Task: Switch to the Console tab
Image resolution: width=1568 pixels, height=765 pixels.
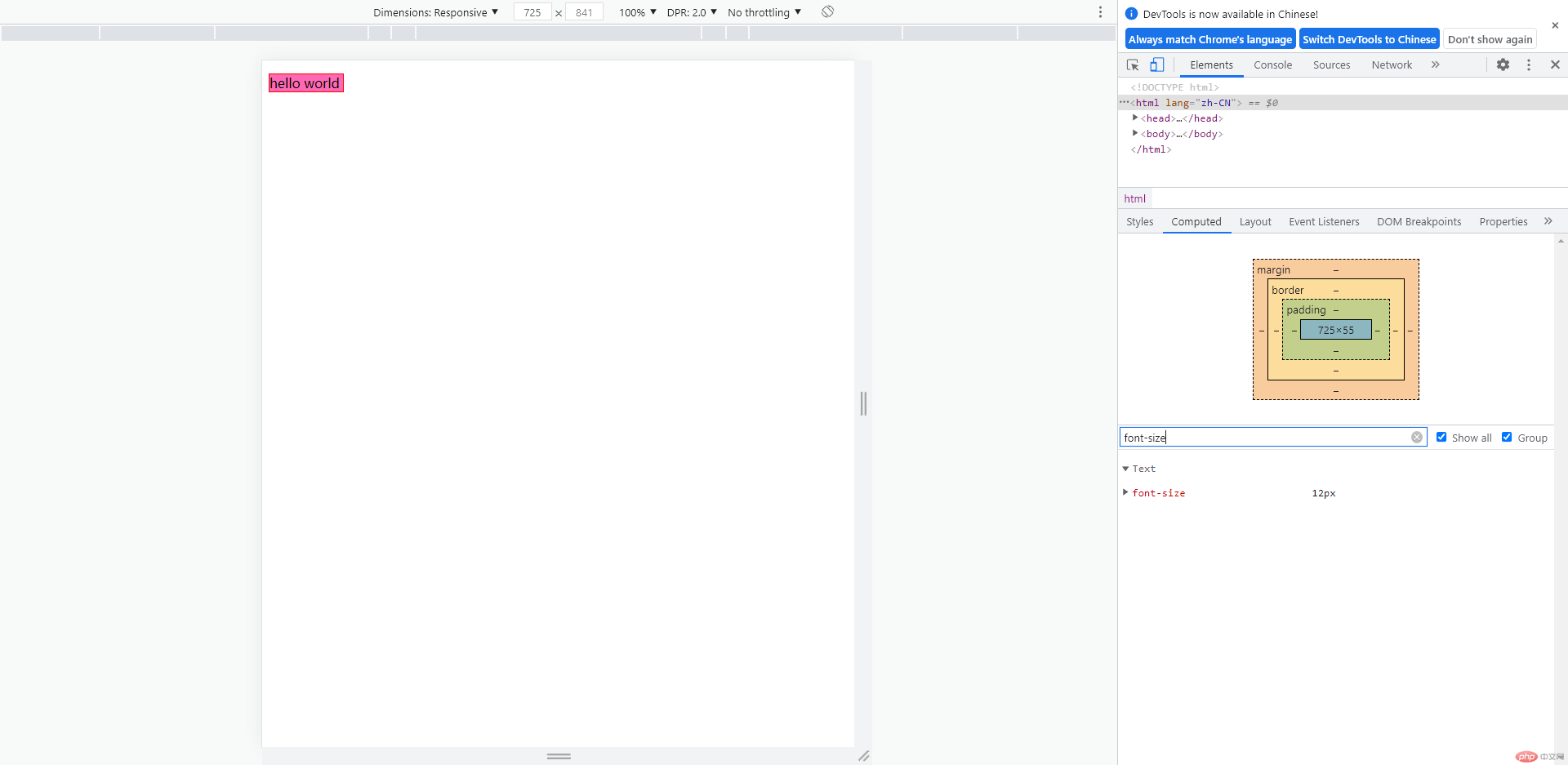Action: tap(1272, 65)
